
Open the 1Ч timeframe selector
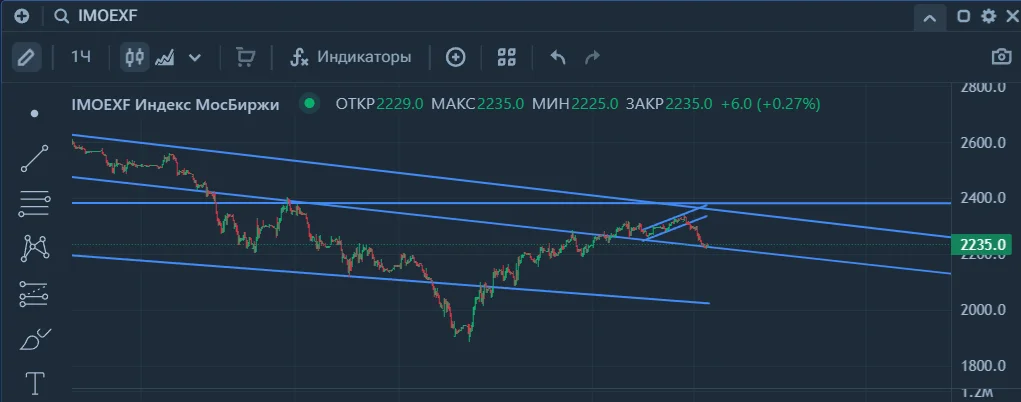click(x=81, y=57)
